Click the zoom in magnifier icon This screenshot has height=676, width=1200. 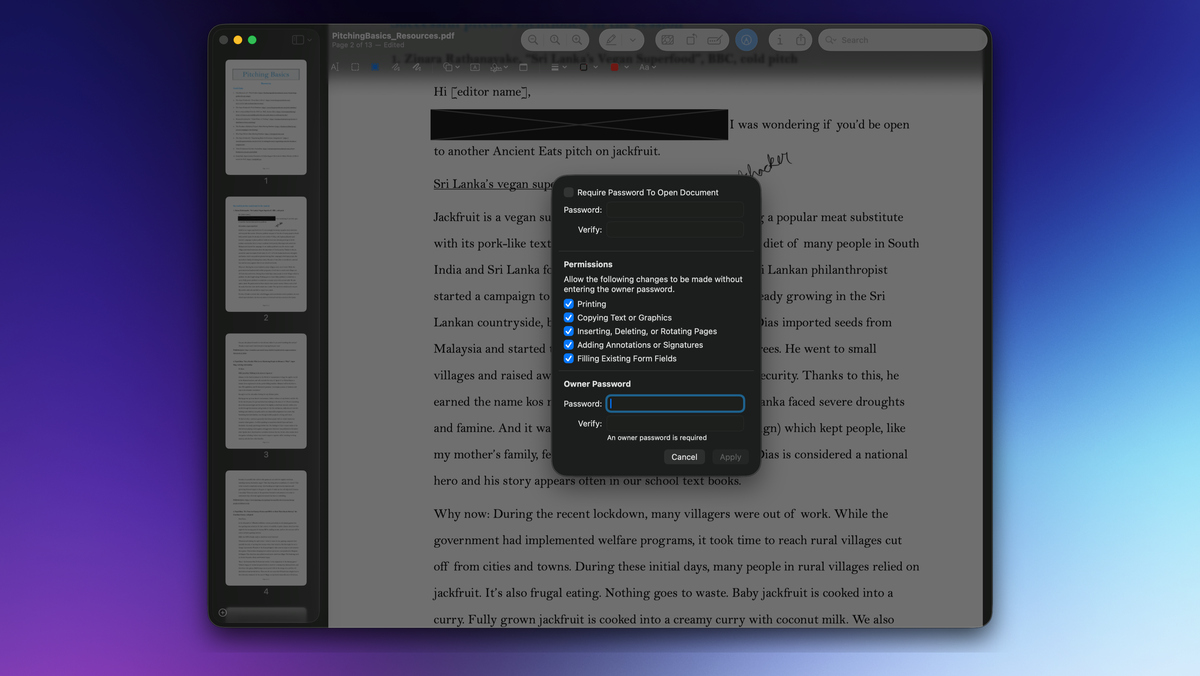[577, 40]
